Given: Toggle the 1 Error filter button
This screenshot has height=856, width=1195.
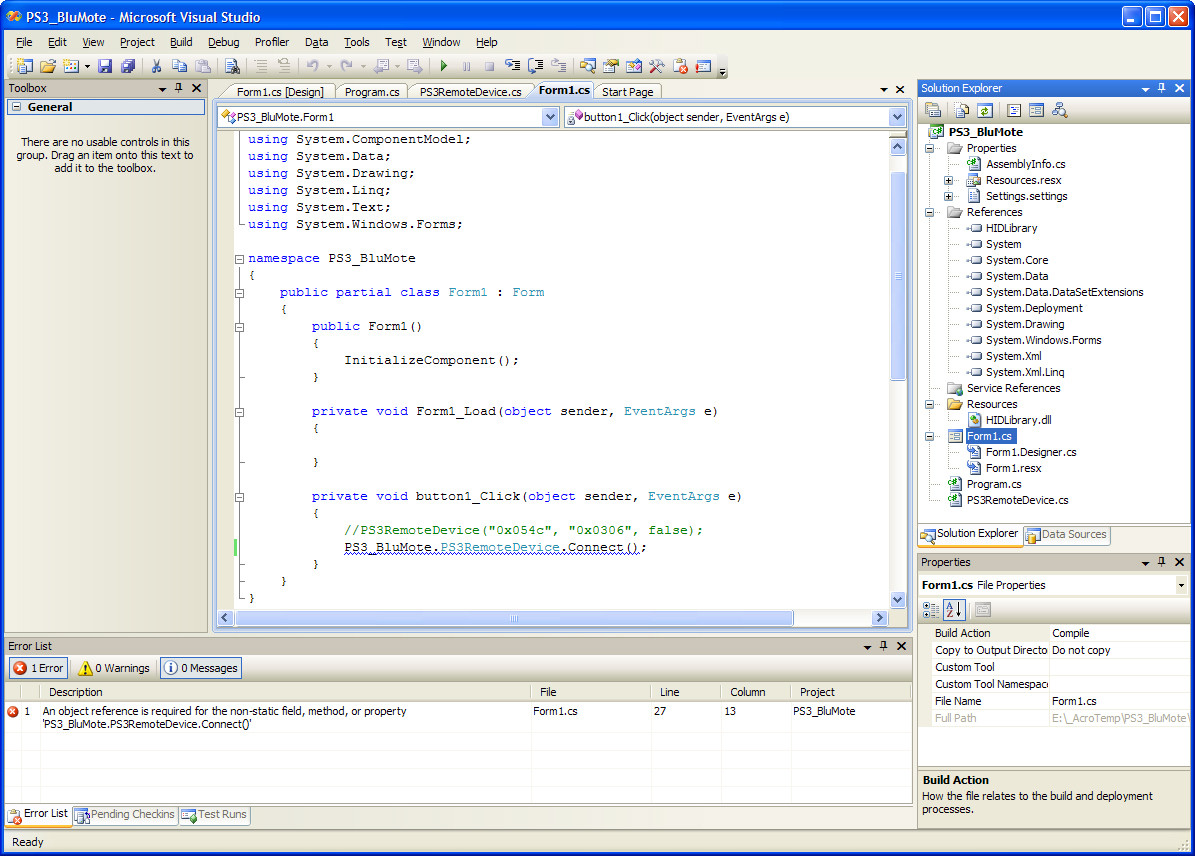Looking at the screenshot, I should point(38,668).
